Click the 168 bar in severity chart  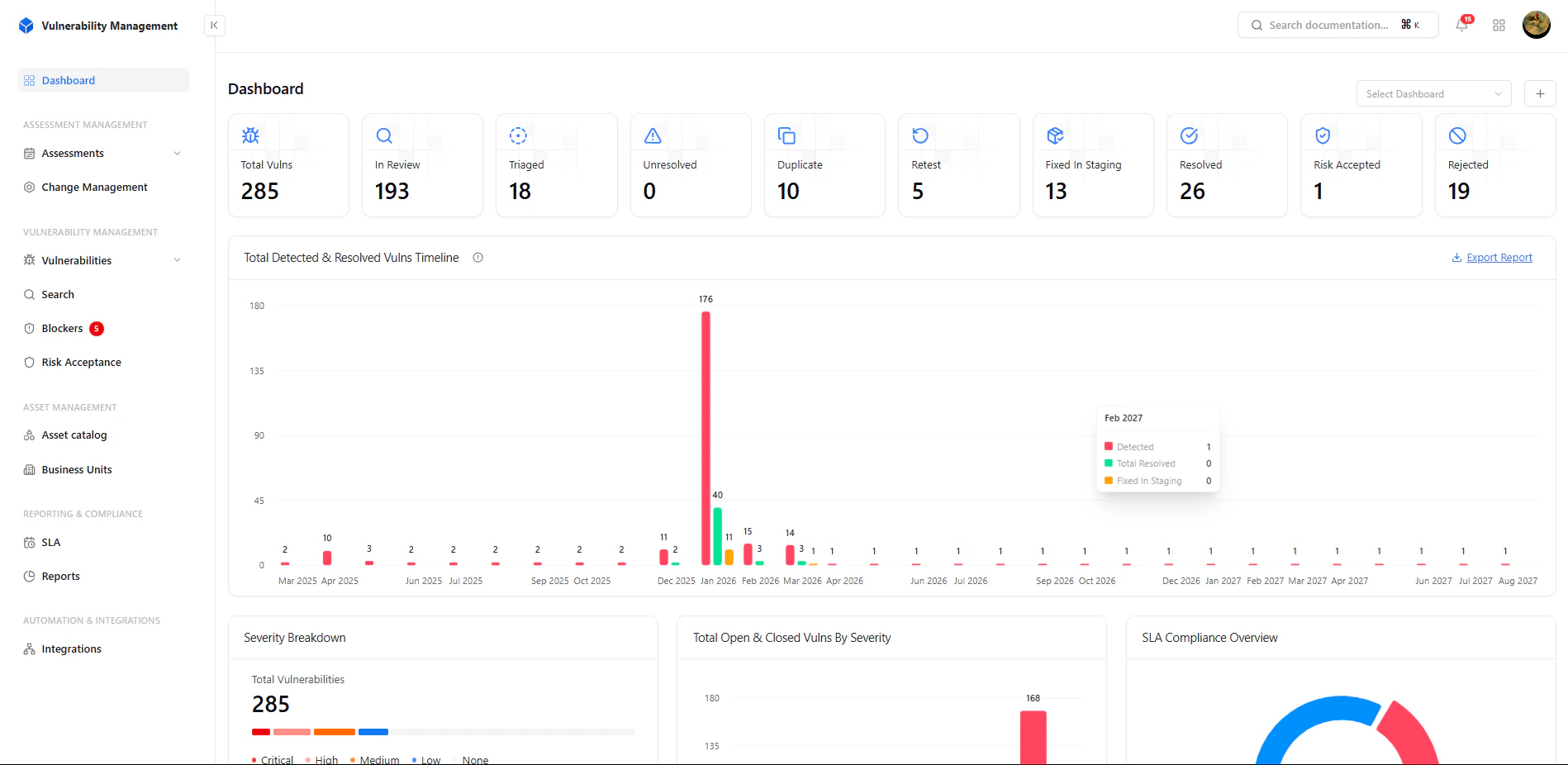click(1033, 737)
